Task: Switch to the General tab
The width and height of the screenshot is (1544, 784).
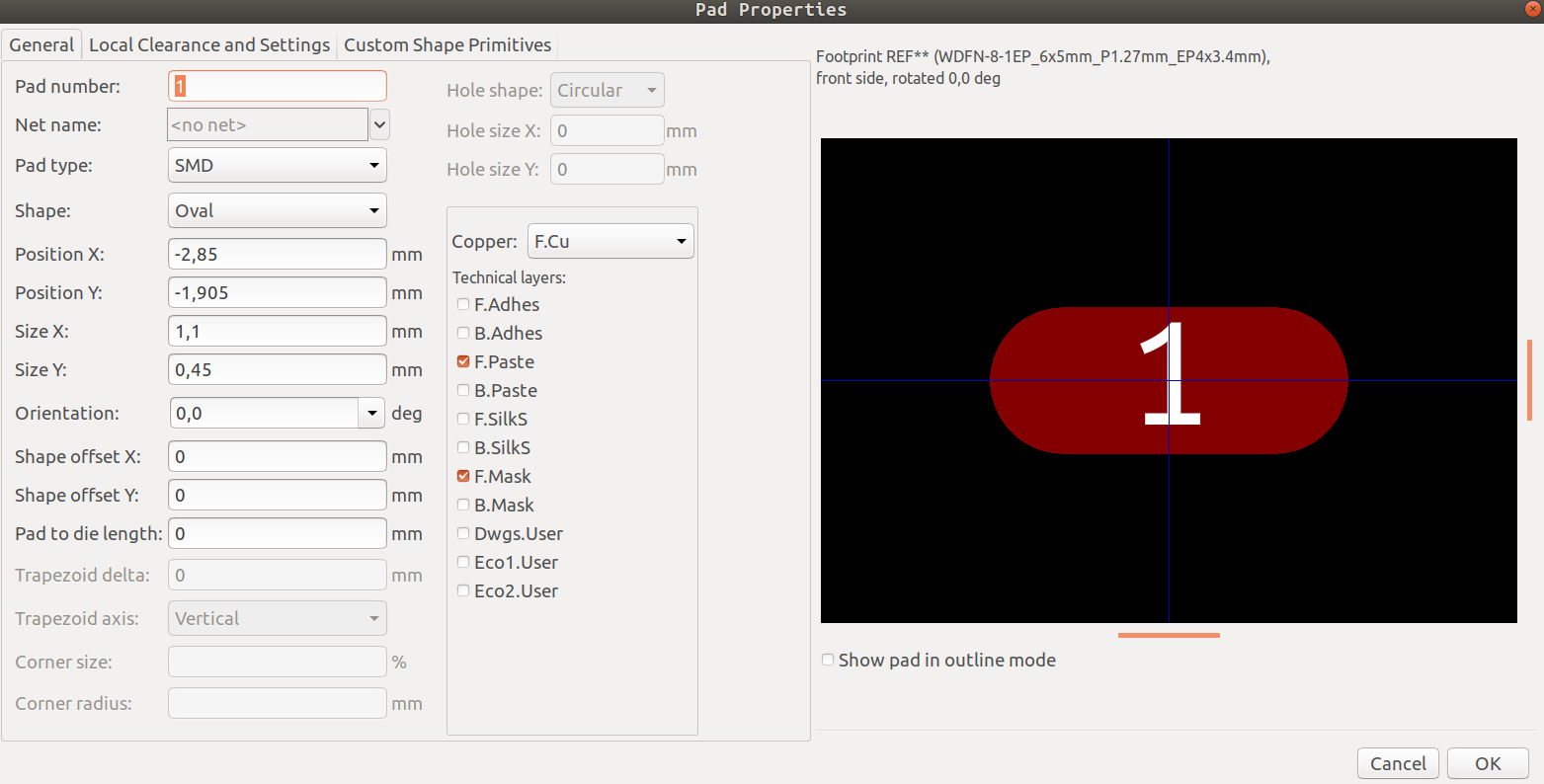Action: coord(41,45)
